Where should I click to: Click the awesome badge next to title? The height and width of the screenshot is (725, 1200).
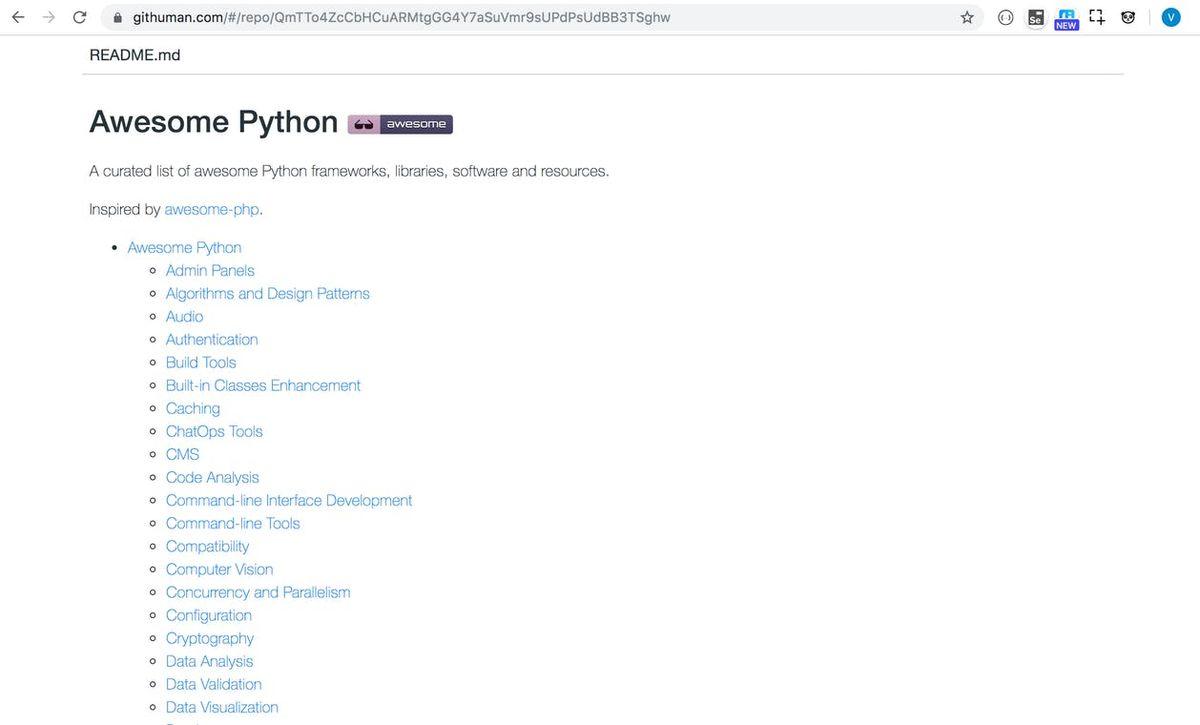tap(400, 124)
